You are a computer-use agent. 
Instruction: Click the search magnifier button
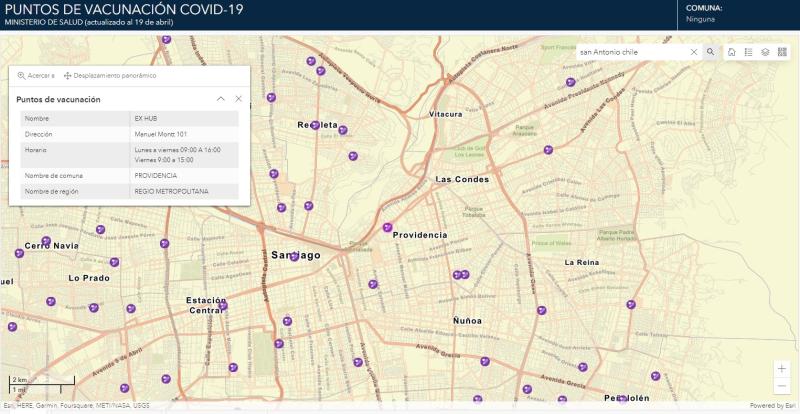click(710, 52)
